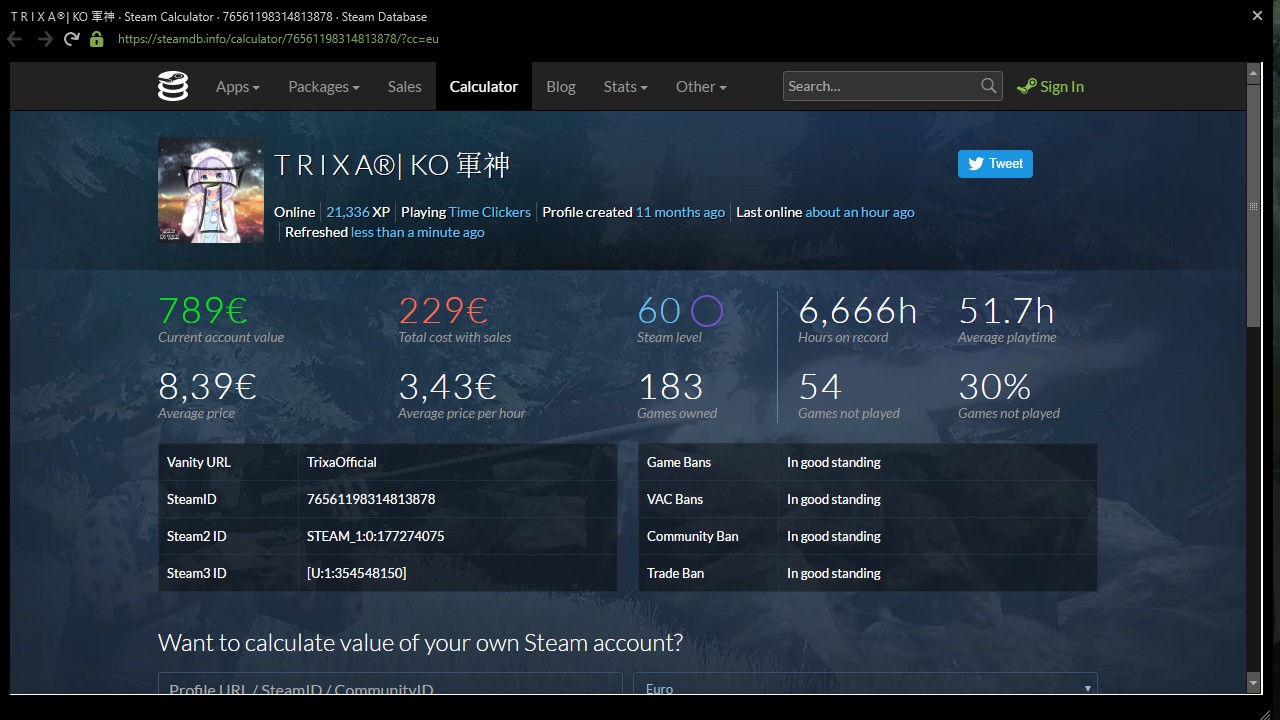
Task: Click the browser back arrow
Action: pos(16,38)
